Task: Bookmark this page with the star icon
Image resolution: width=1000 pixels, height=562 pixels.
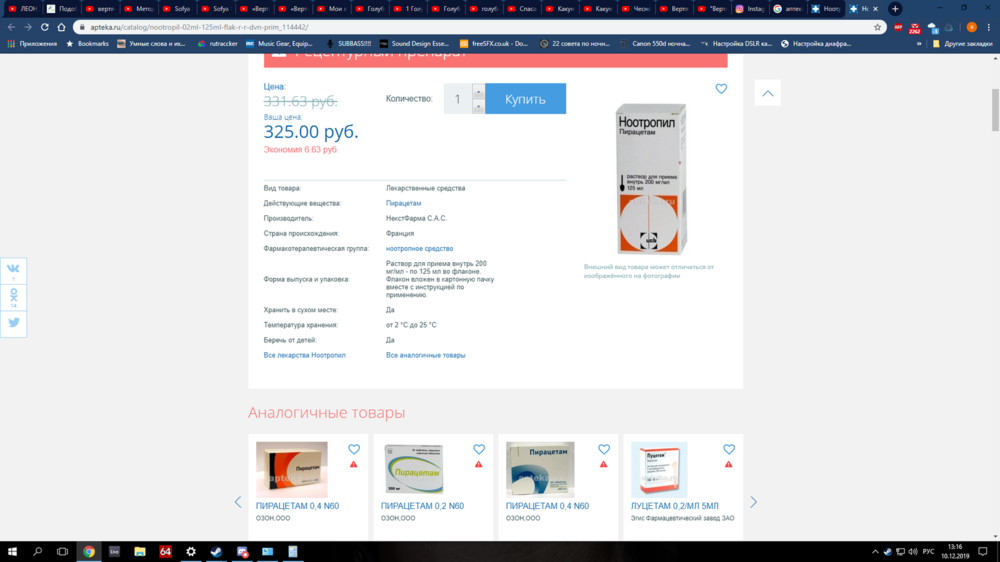Action: (877, 27)
